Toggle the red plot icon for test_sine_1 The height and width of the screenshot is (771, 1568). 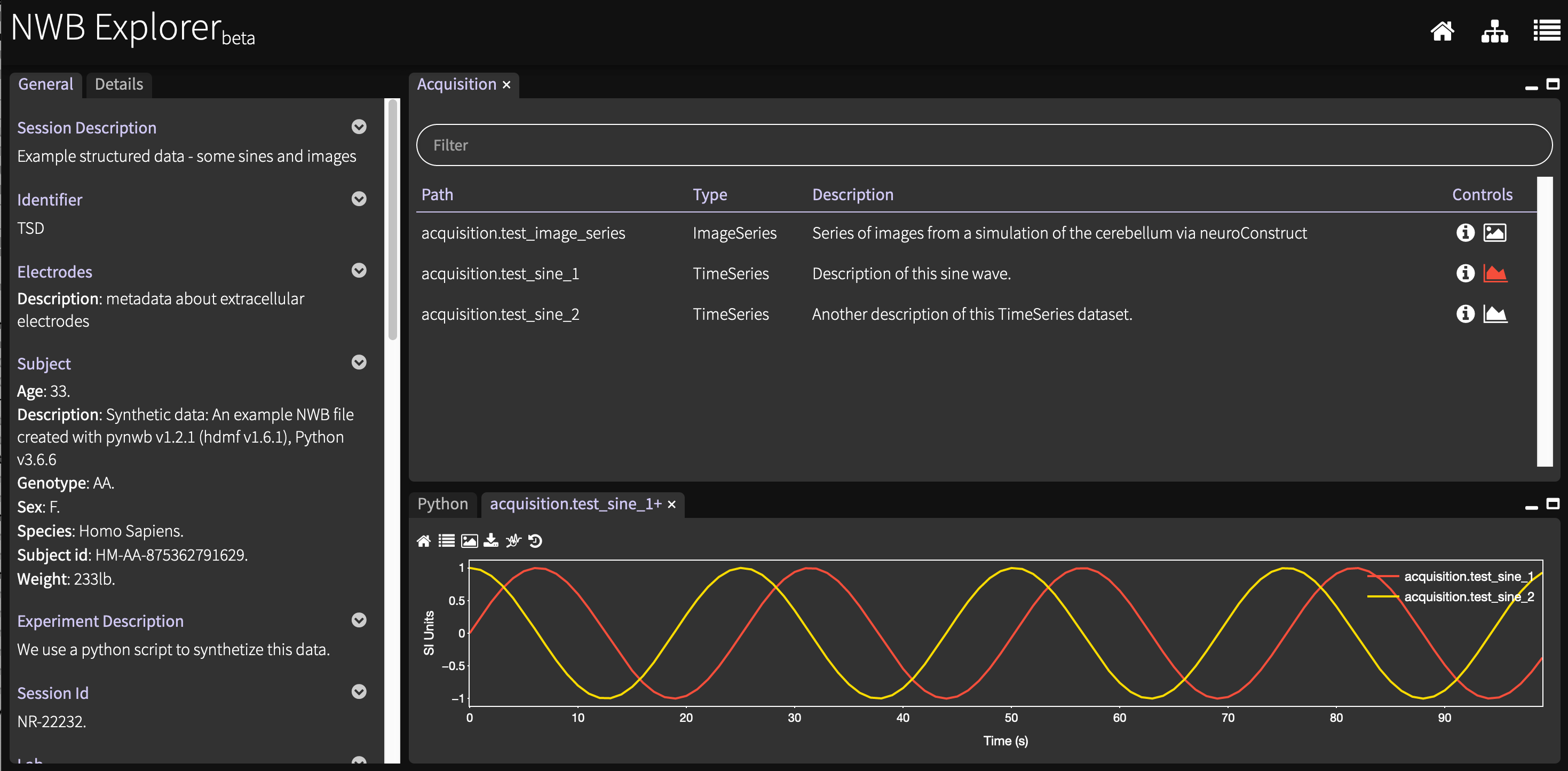(1494, 273)
